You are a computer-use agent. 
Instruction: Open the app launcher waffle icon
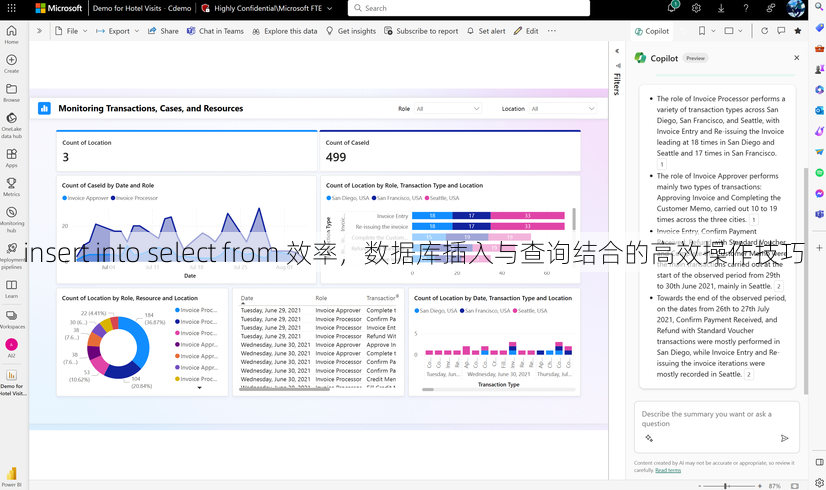tap(11, 8)
